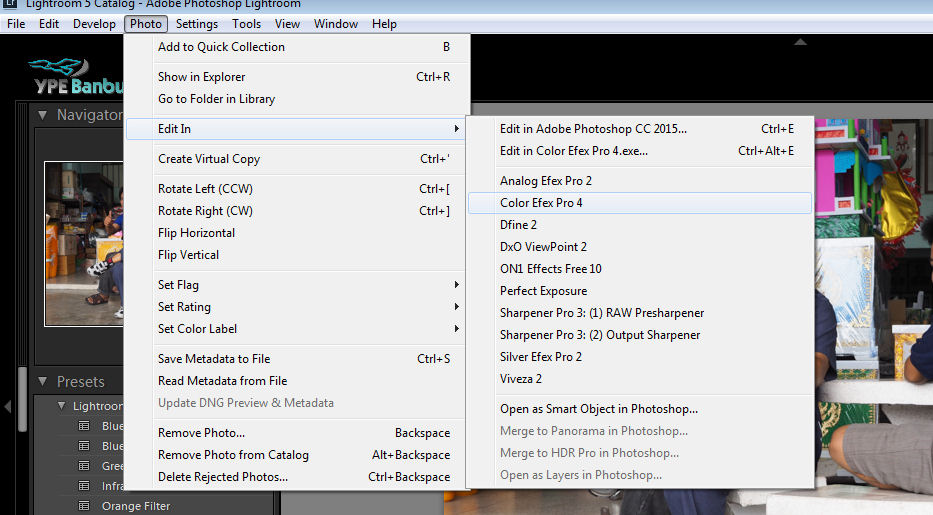Click the Orange Filter preset icon
Screen dimensions: 933x515
point(85,506)
